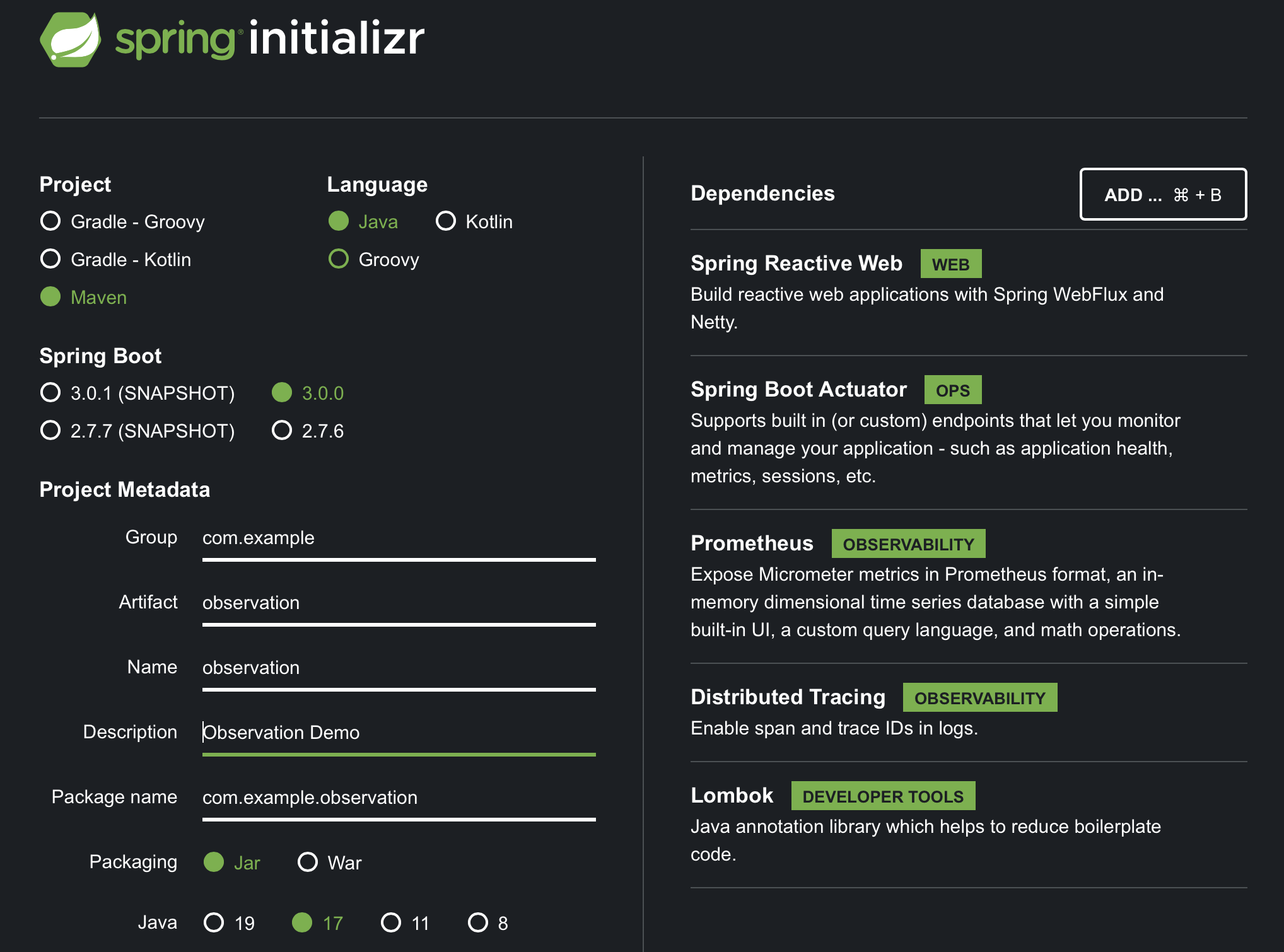Click into the Group text field

[x=399, y=538]
